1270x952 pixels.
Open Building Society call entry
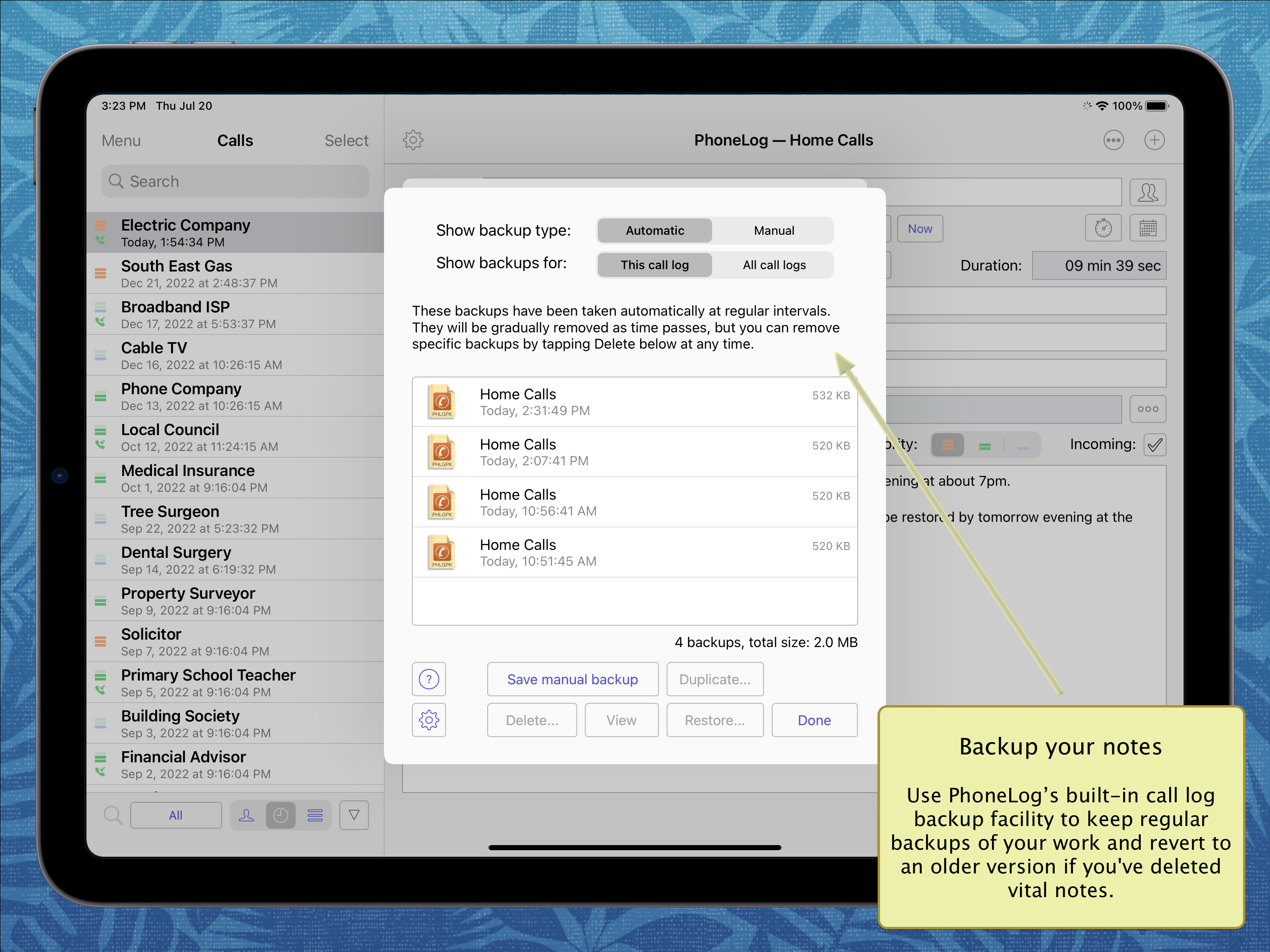tap(235, 723)
